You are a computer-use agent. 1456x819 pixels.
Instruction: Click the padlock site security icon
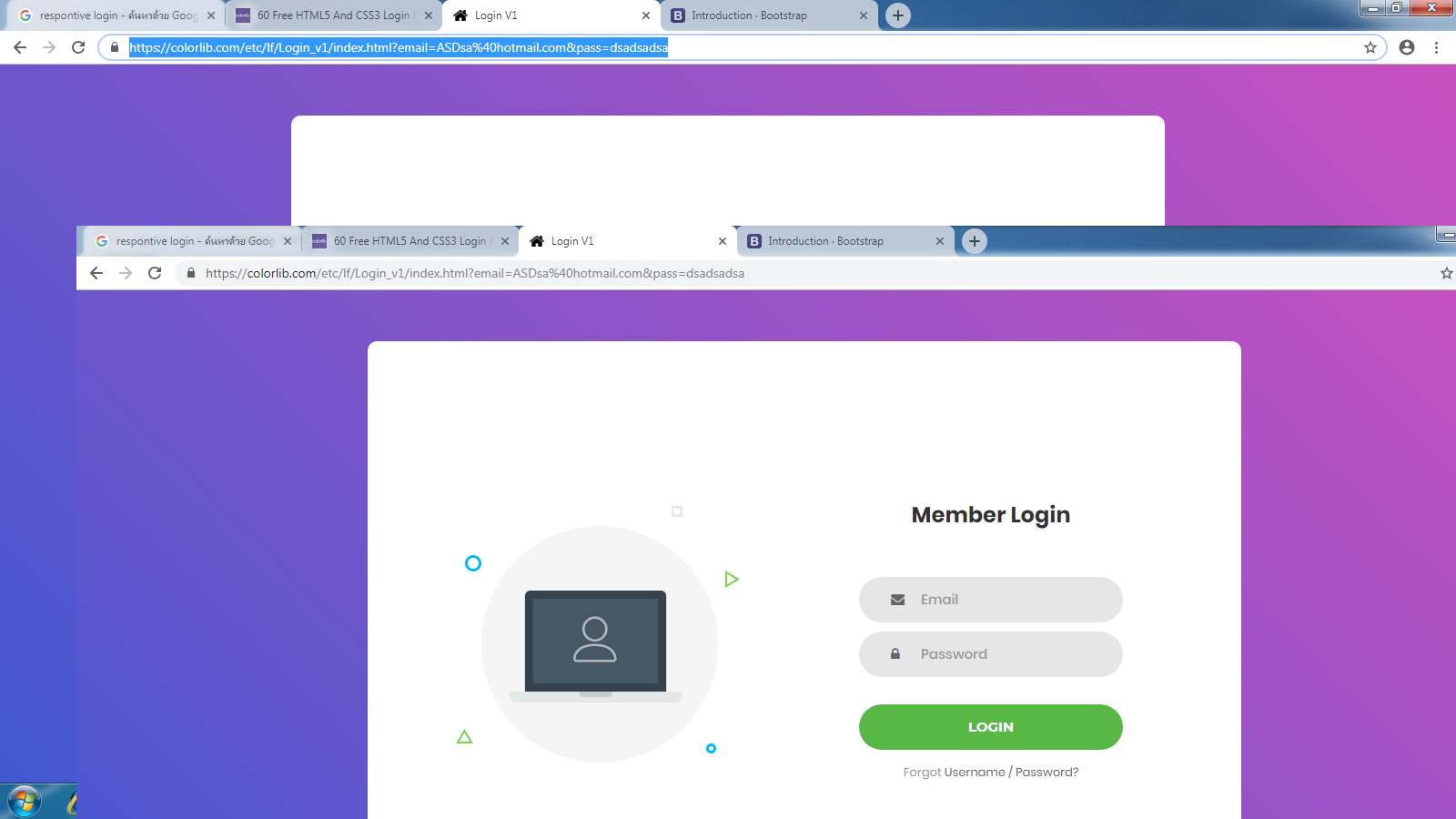tap(191, 273)
